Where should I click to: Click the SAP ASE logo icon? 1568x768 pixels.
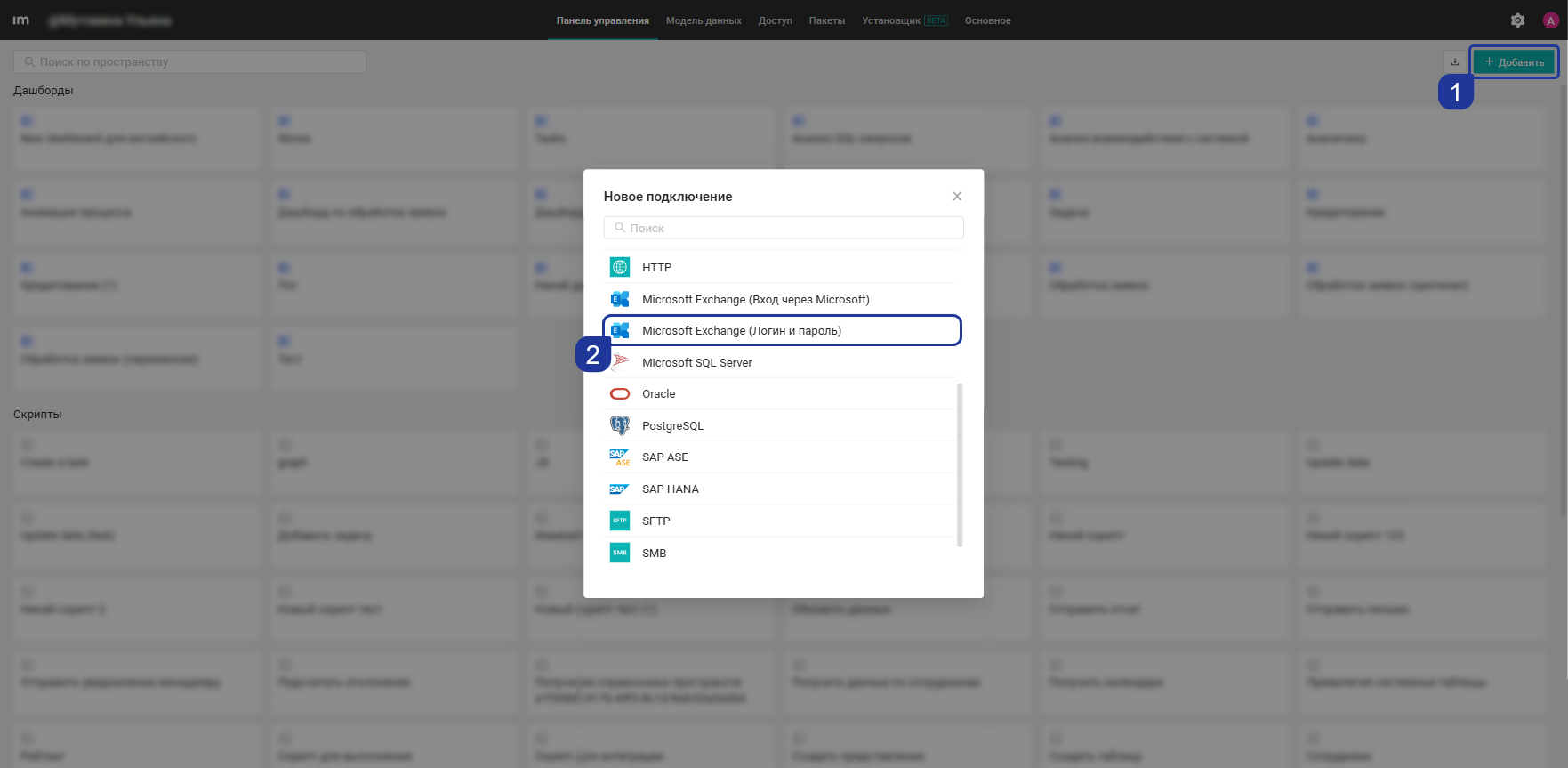point(620,457)
